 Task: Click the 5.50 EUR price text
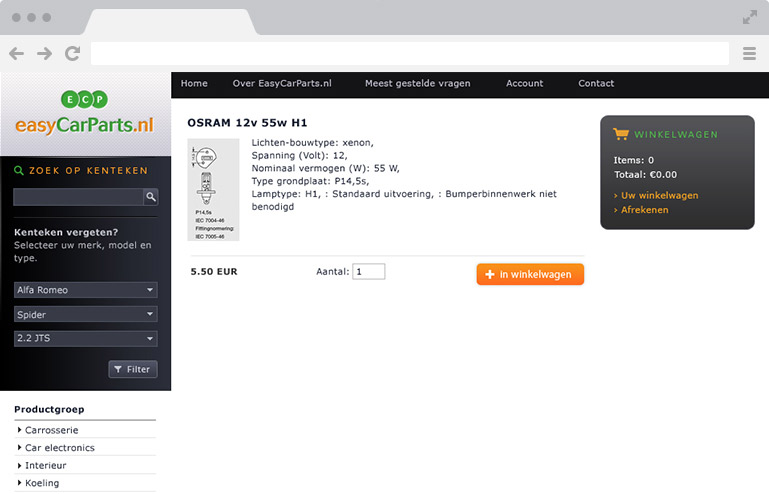coord(214,271)
